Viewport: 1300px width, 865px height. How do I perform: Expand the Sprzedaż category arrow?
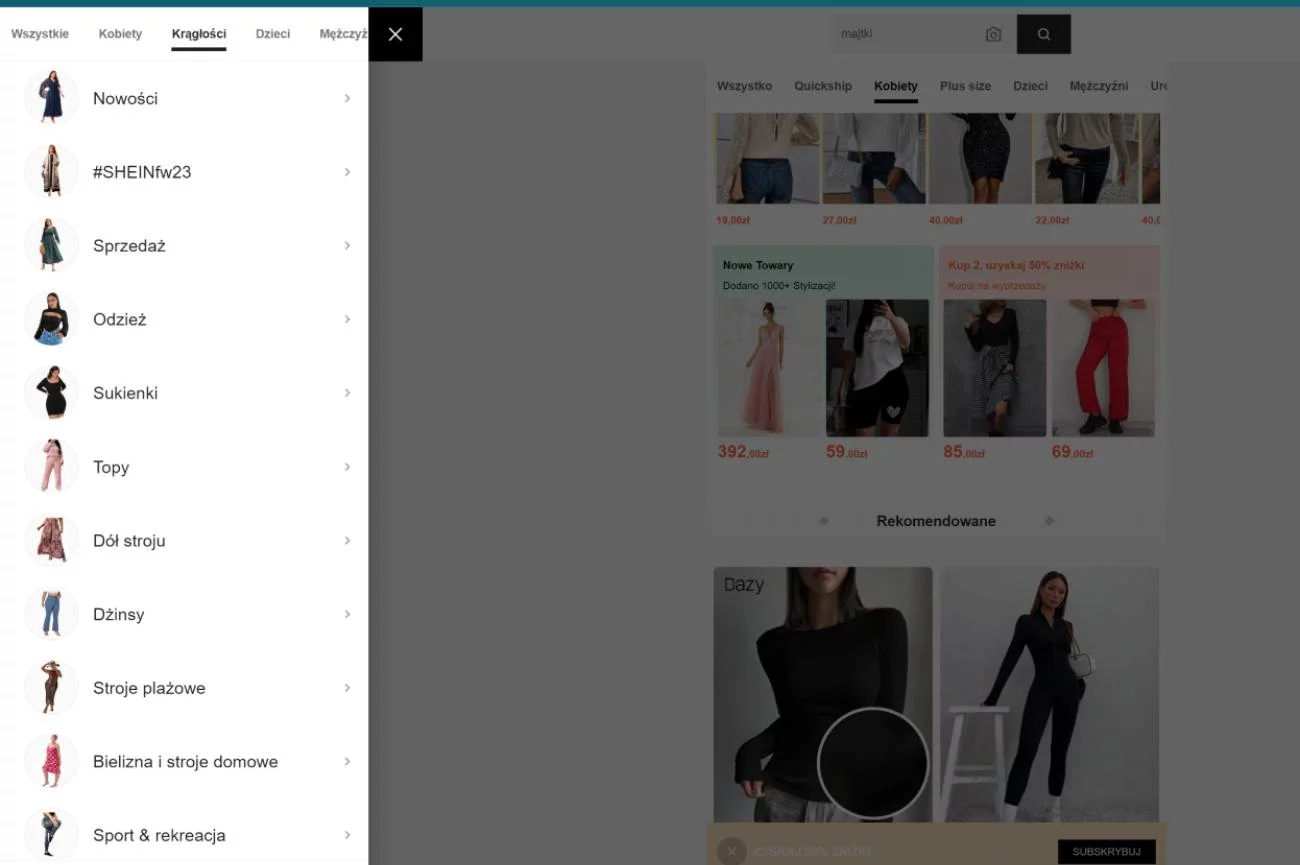click(x=347, y=245)
